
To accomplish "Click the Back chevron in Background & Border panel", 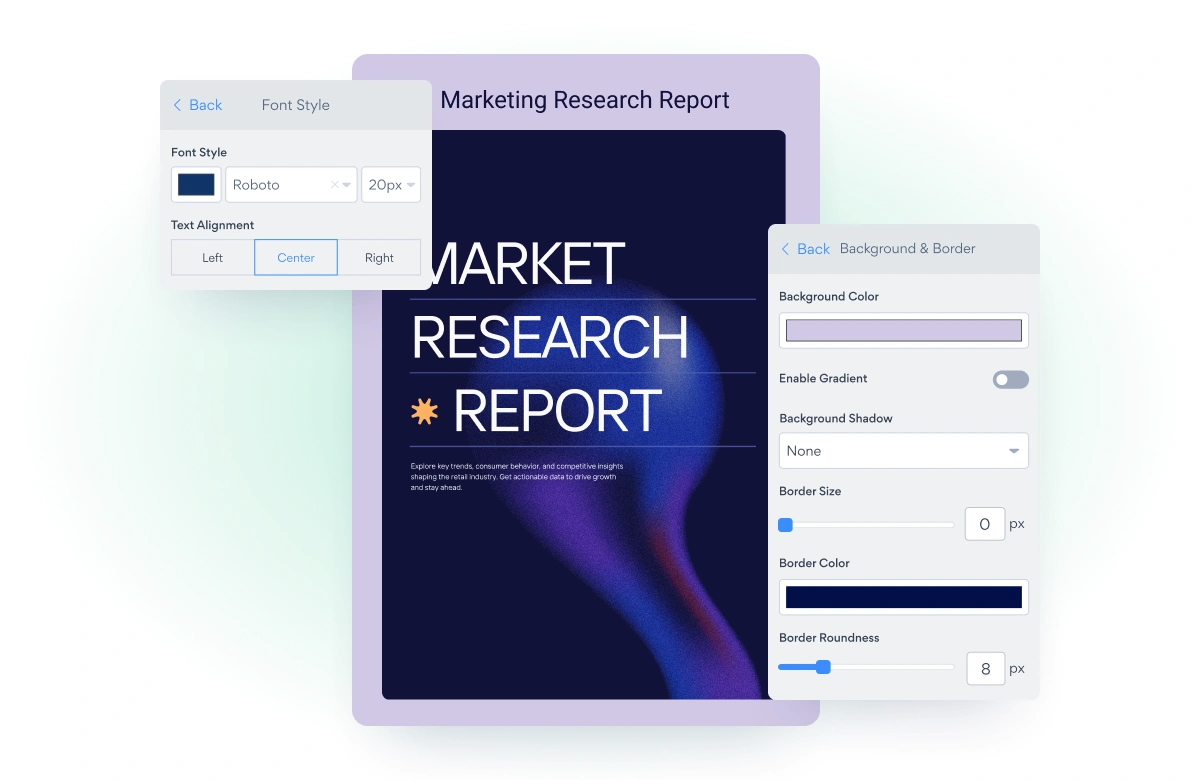I will pyautogui.click(x=785, y=249).
